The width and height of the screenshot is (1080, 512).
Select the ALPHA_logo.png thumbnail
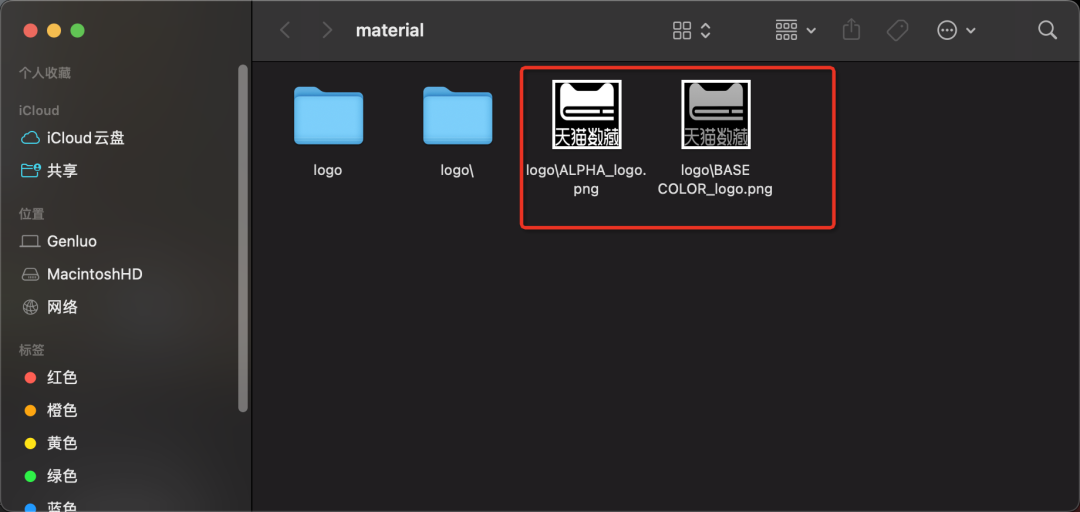pos(587,114)
